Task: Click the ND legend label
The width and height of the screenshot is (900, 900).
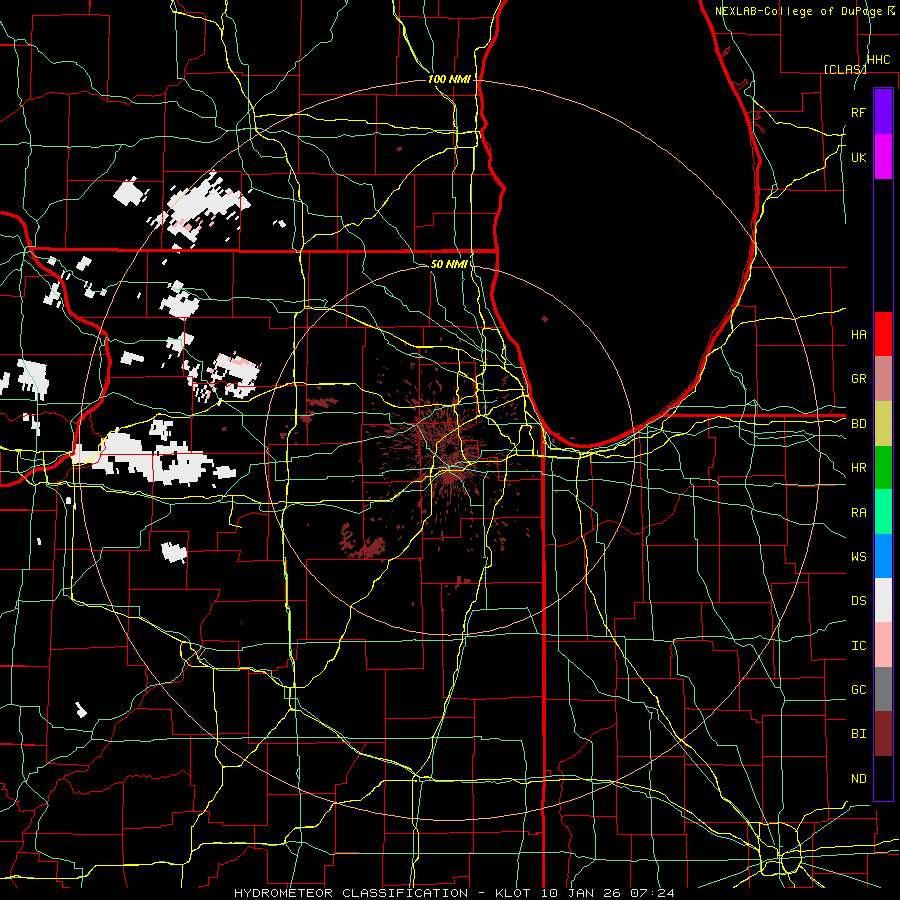Action: (859, 779)
